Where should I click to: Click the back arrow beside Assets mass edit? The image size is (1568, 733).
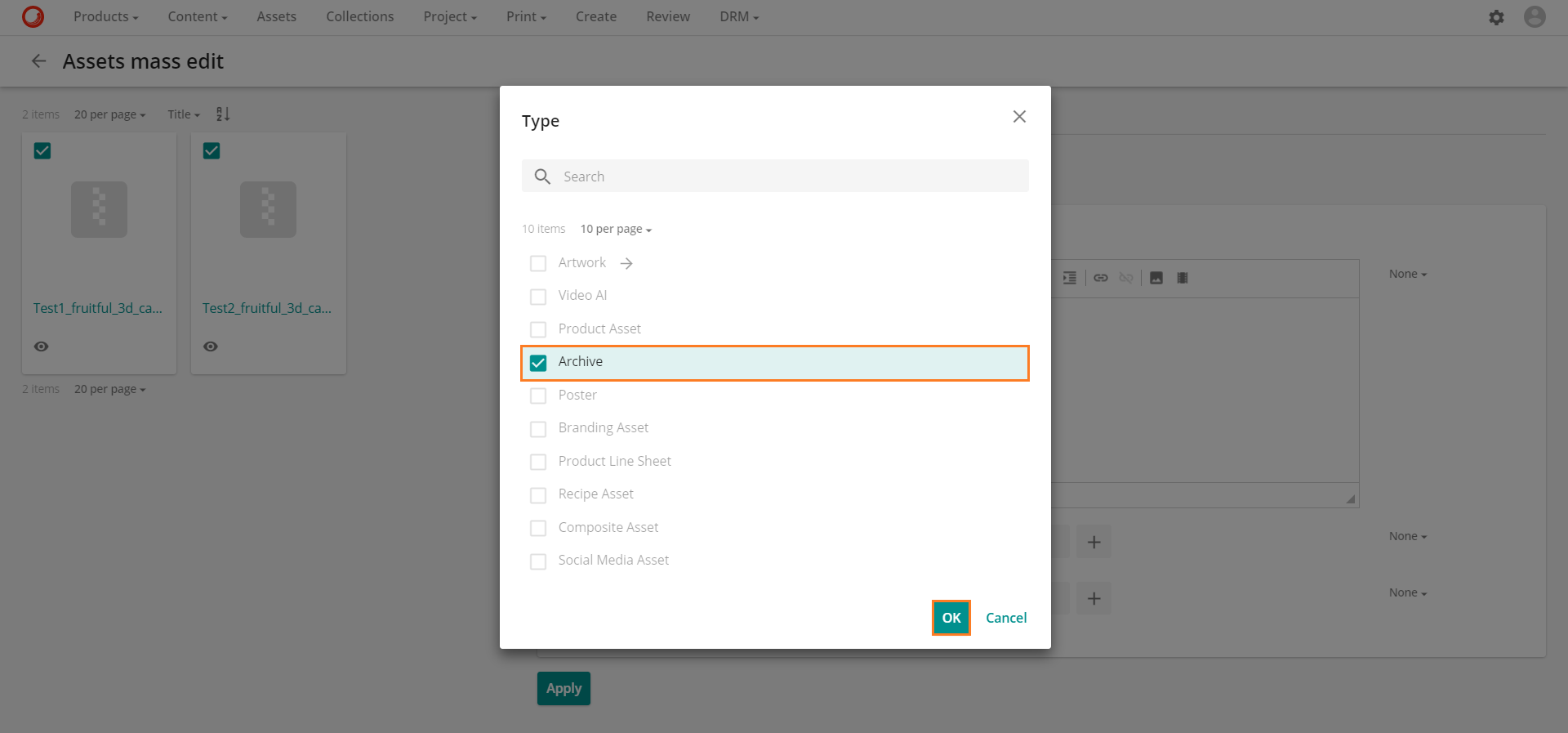tap(38, 61)
